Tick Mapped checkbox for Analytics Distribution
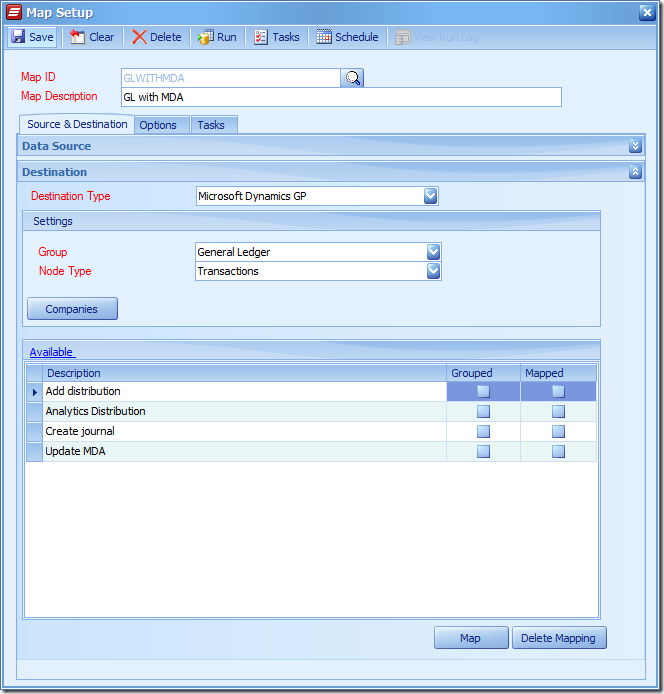 point(558,412)
